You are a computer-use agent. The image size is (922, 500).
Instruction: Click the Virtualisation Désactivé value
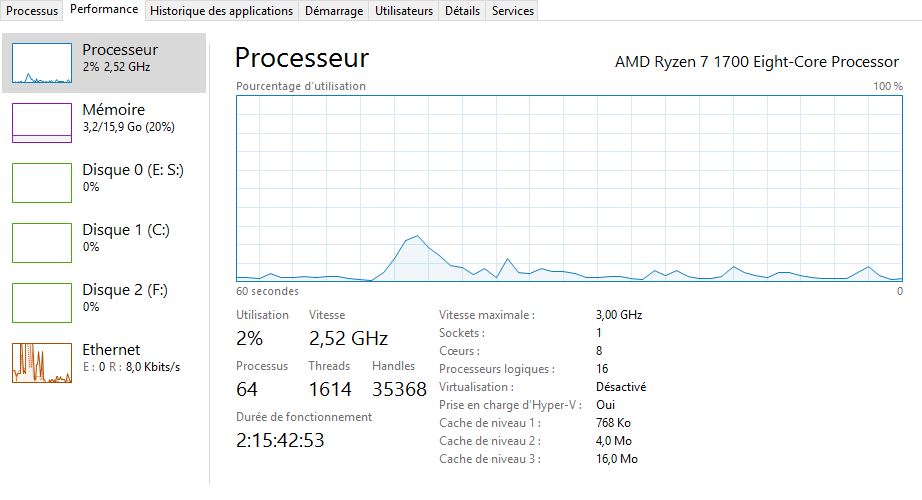click(x=621, y=387)
